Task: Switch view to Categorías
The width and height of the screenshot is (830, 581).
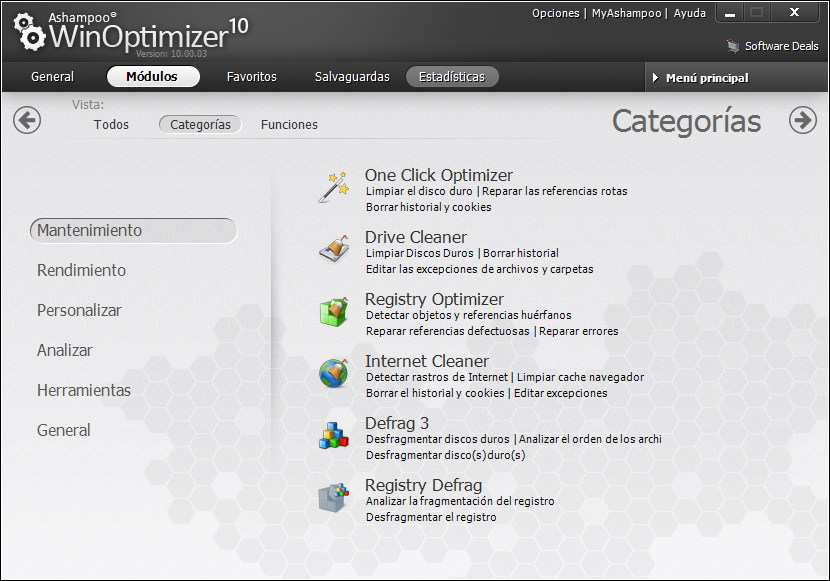Action: pyautogui.click(x=200, y=125)
